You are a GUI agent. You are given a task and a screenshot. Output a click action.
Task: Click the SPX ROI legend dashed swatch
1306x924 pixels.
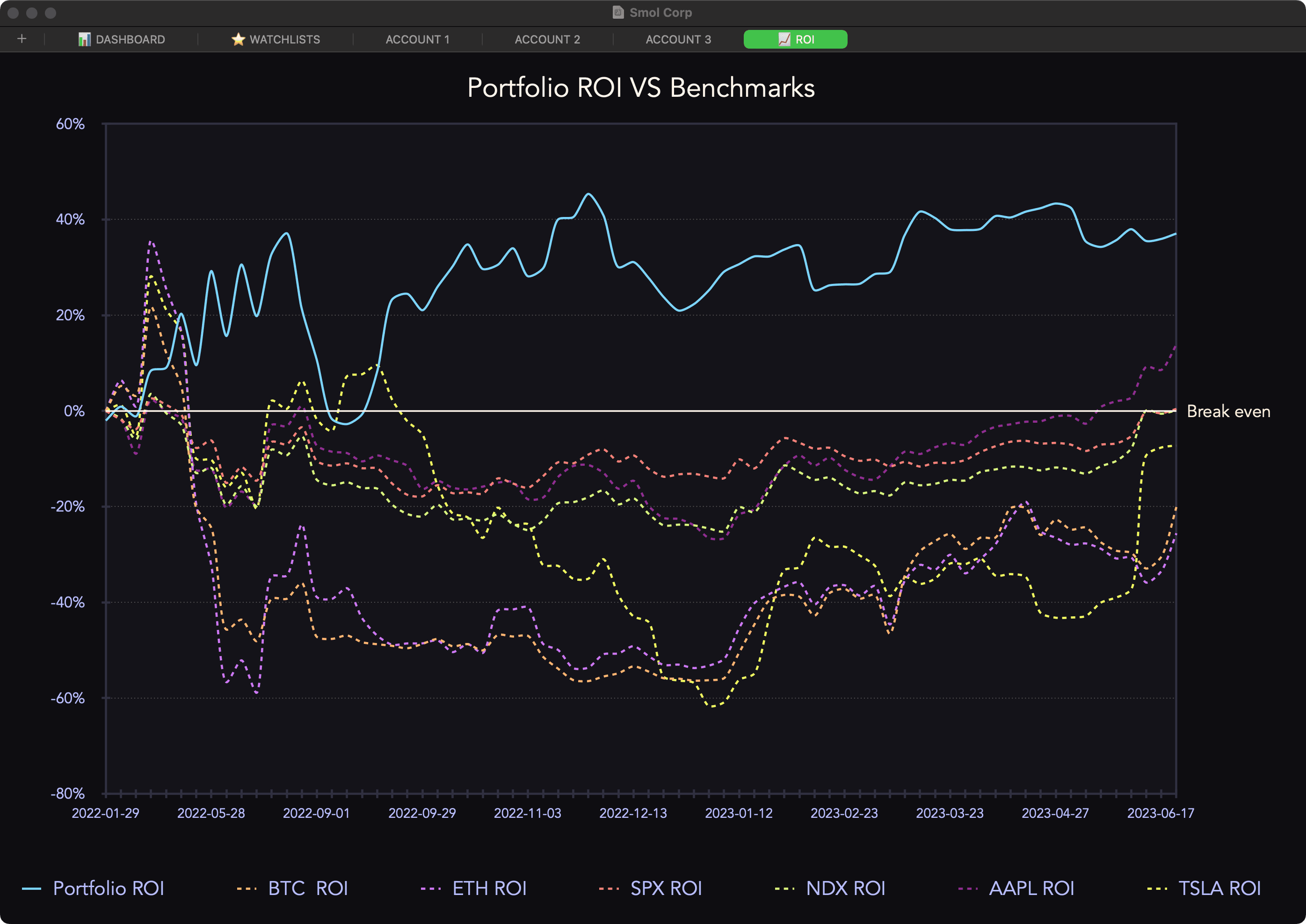pyautogui.click(x=609, y=889)
